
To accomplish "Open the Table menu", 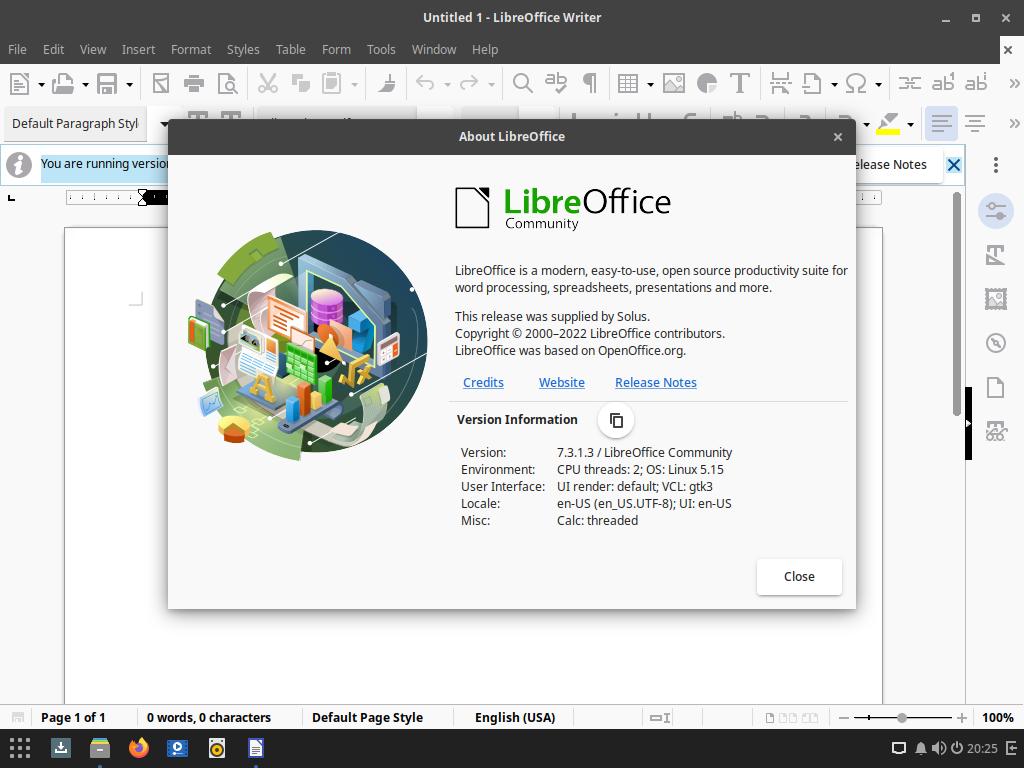I will coord(291,50).
